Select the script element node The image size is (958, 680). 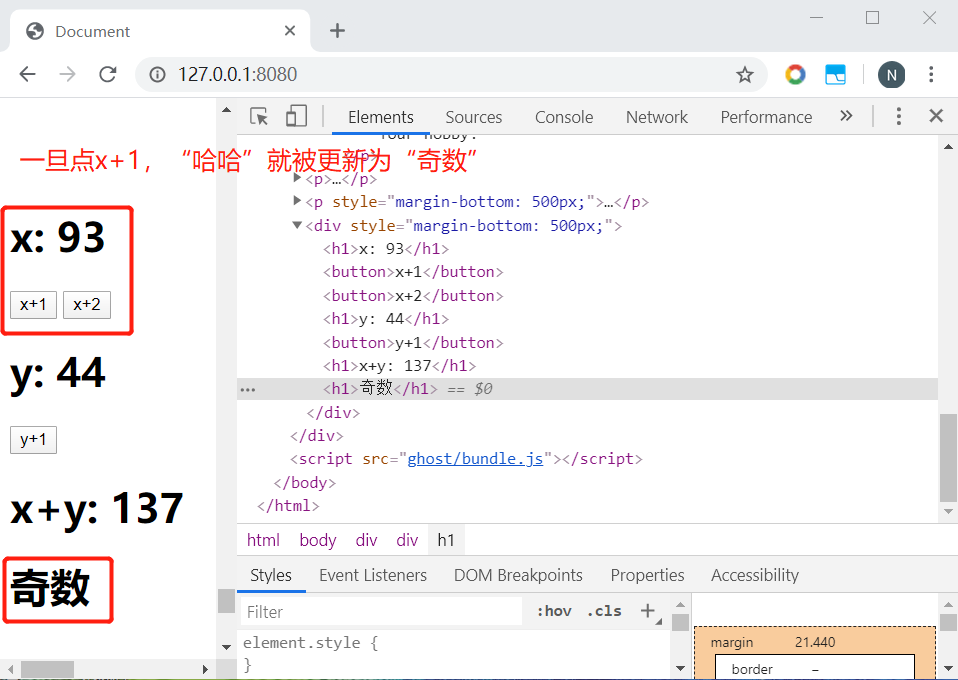[466, 459]
